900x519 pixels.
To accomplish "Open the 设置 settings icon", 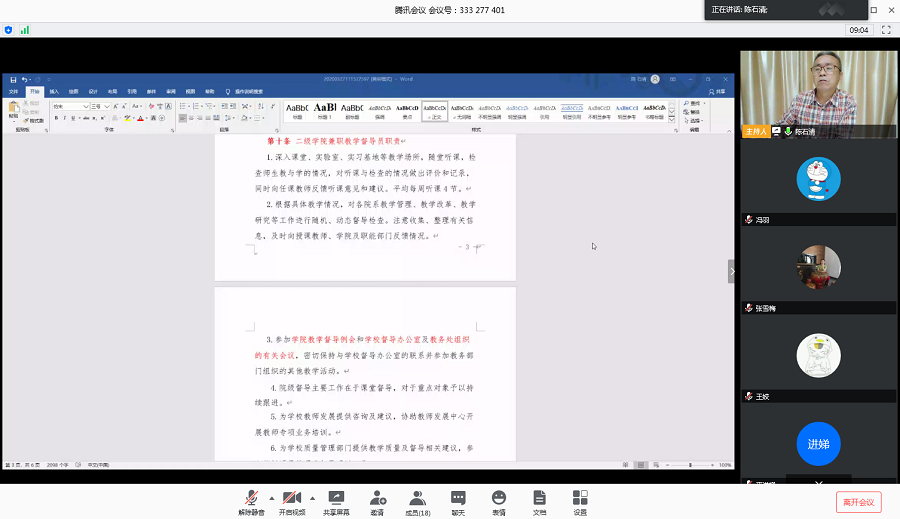I will 580,497.
